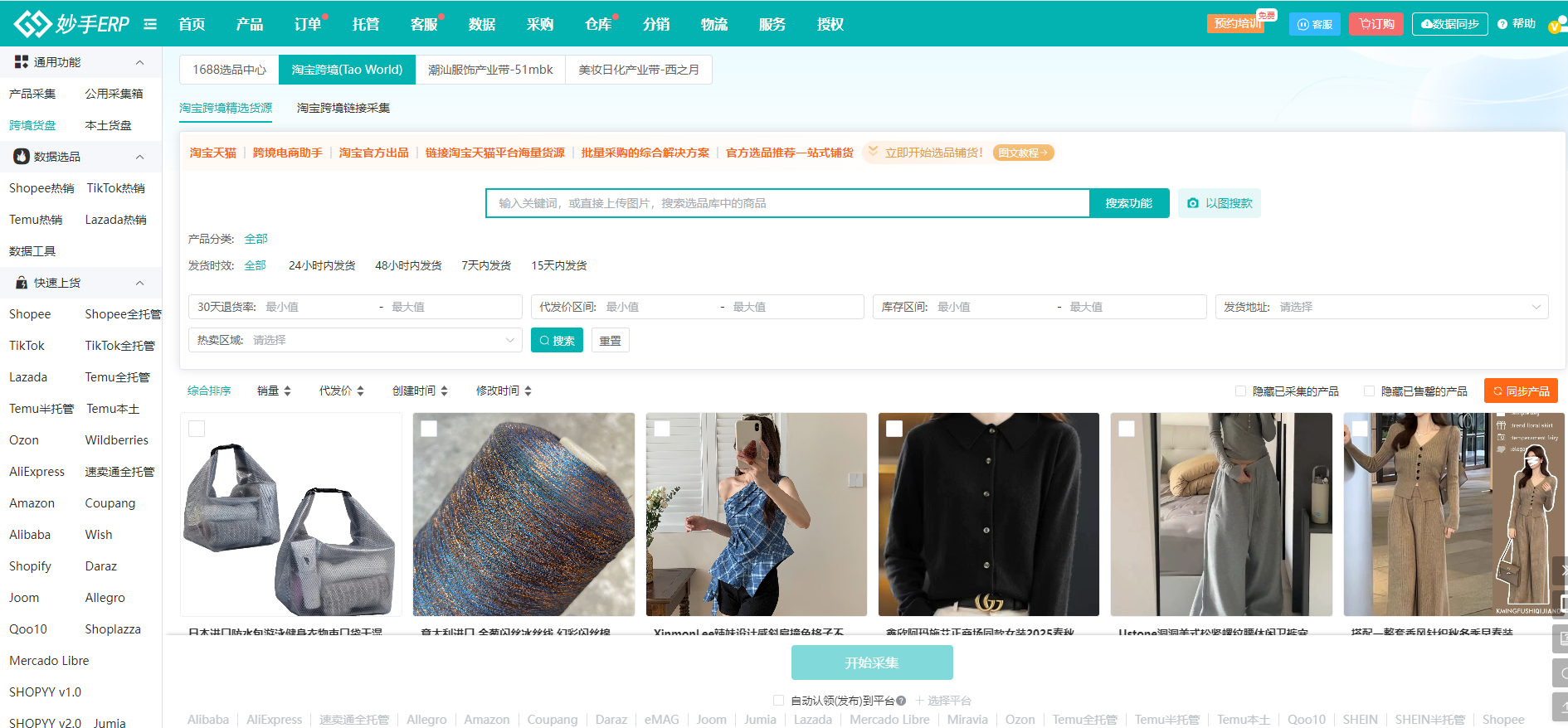Viewport: 1568px width, 728px height.
Task: Sort by 修改时间 arrows
Action: pyautogui.click(x=528, y=391)
